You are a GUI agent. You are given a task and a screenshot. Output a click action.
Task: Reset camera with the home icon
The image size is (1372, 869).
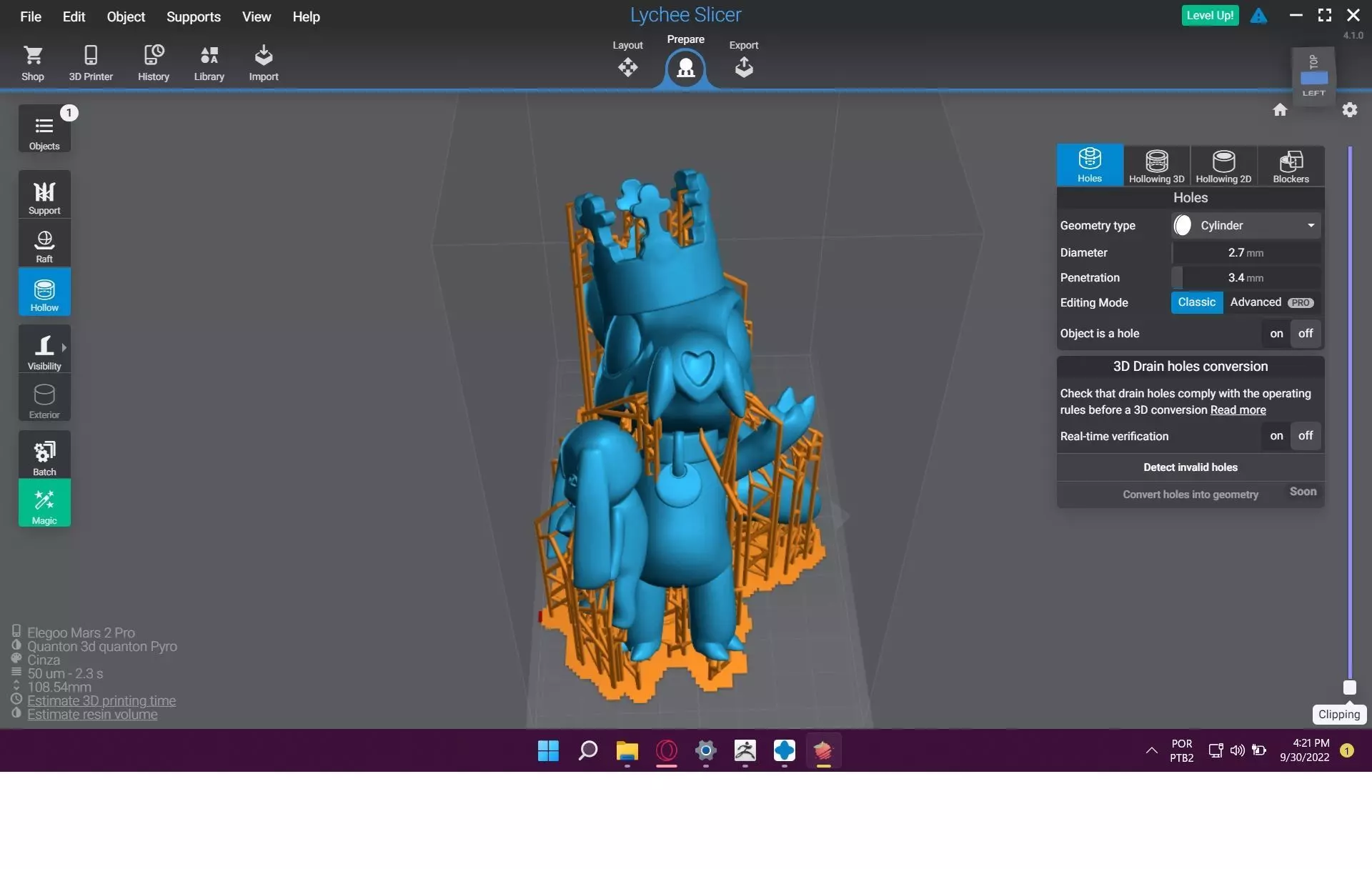click(x=1280, y=110)
